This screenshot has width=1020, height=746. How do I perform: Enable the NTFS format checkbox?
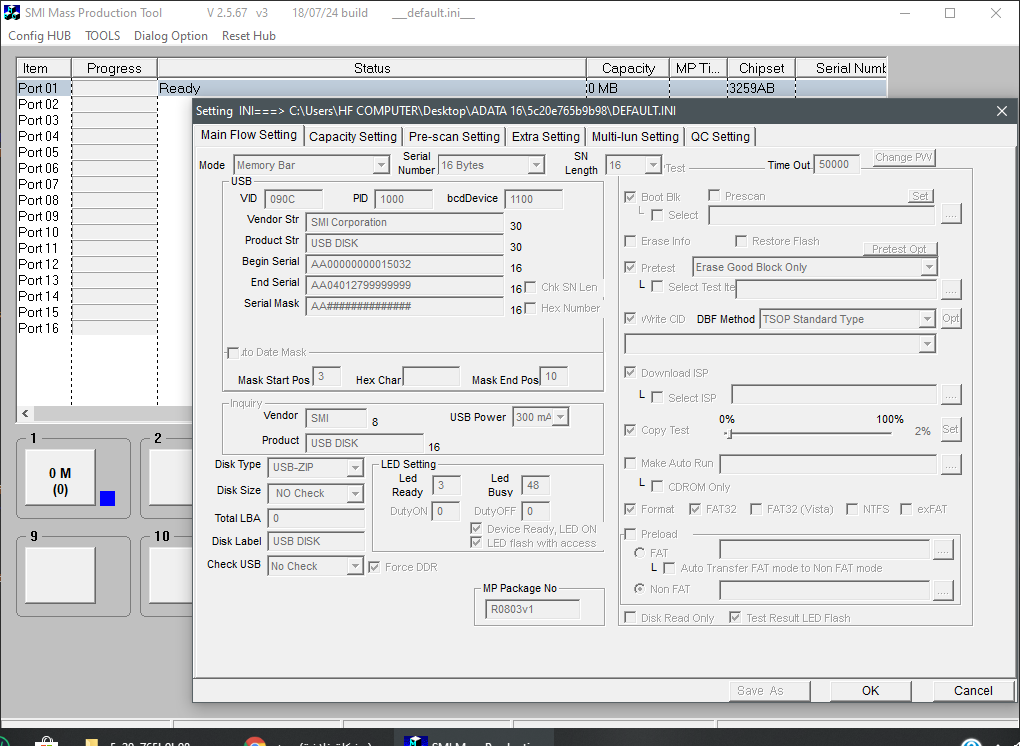(852, 509)
